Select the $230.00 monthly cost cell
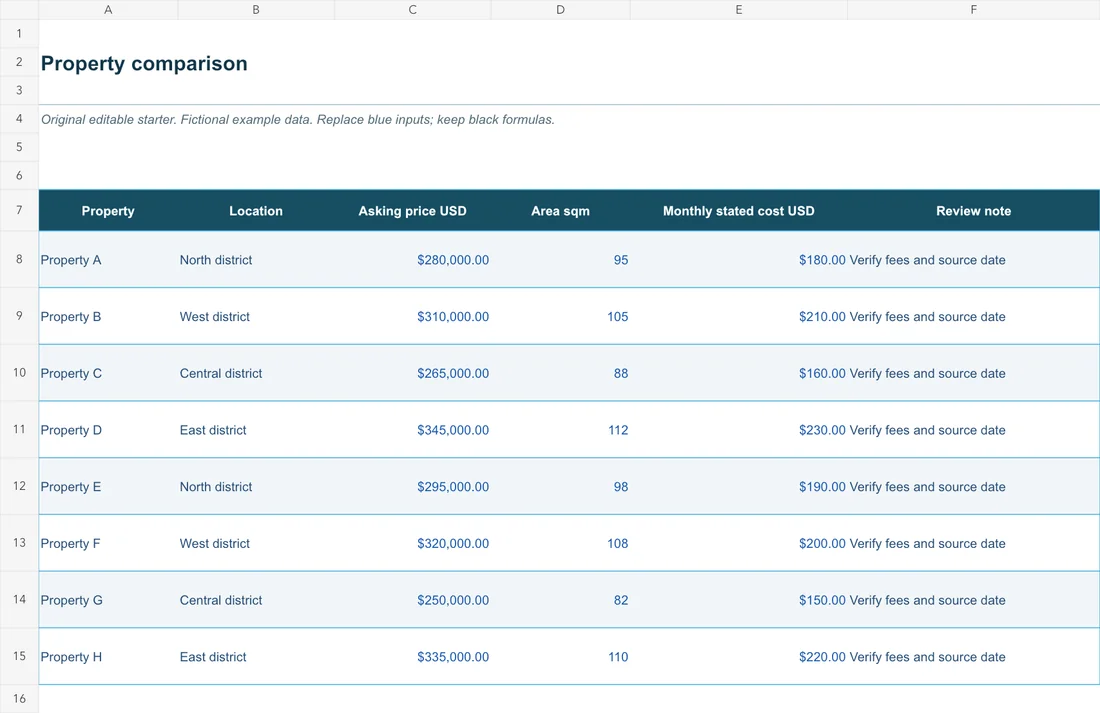1100x713 pixels. (739, 430)
